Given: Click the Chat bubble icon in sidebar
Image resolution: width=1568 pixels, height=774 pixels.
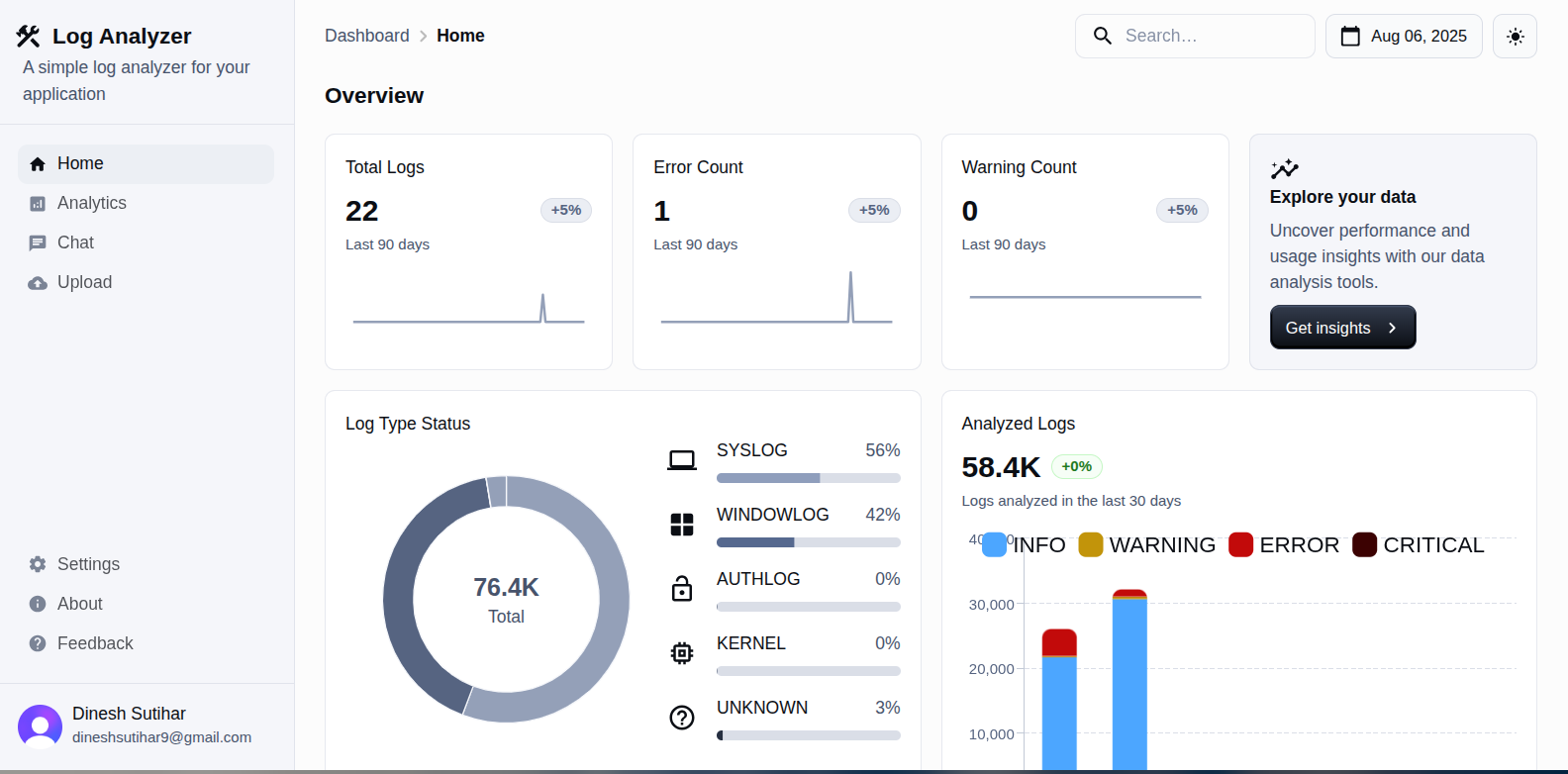Looking at the screenshot, I should 38,243.
